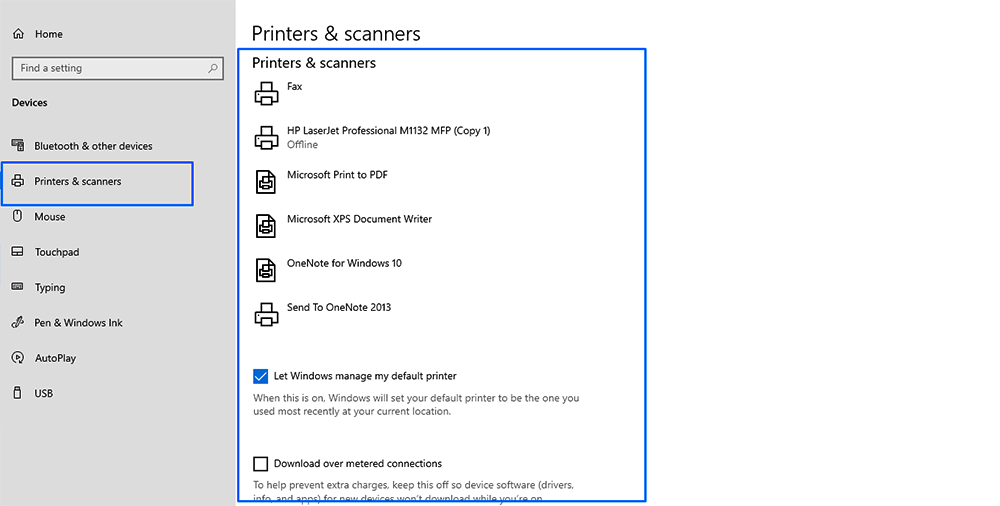Click the Microsoft XPS Document Writer icon

click(266, 226)
